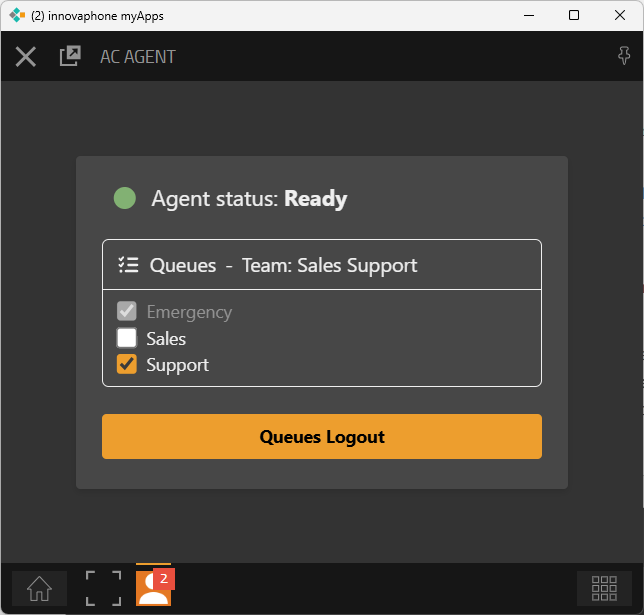Open the all apps grid icon
Screen dimensions: 644x615
(604, 588)
